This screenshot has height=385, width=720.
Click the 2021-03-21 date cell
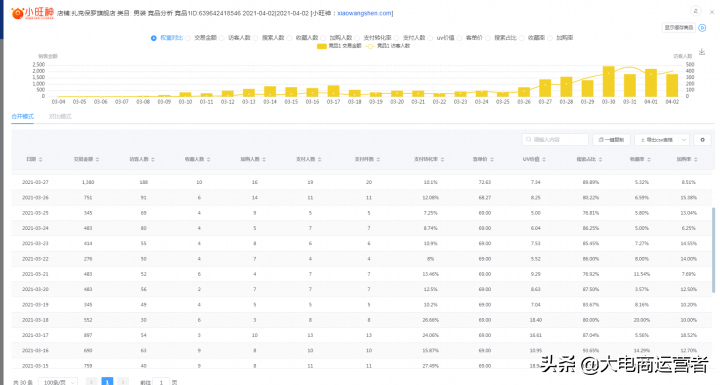35,274
